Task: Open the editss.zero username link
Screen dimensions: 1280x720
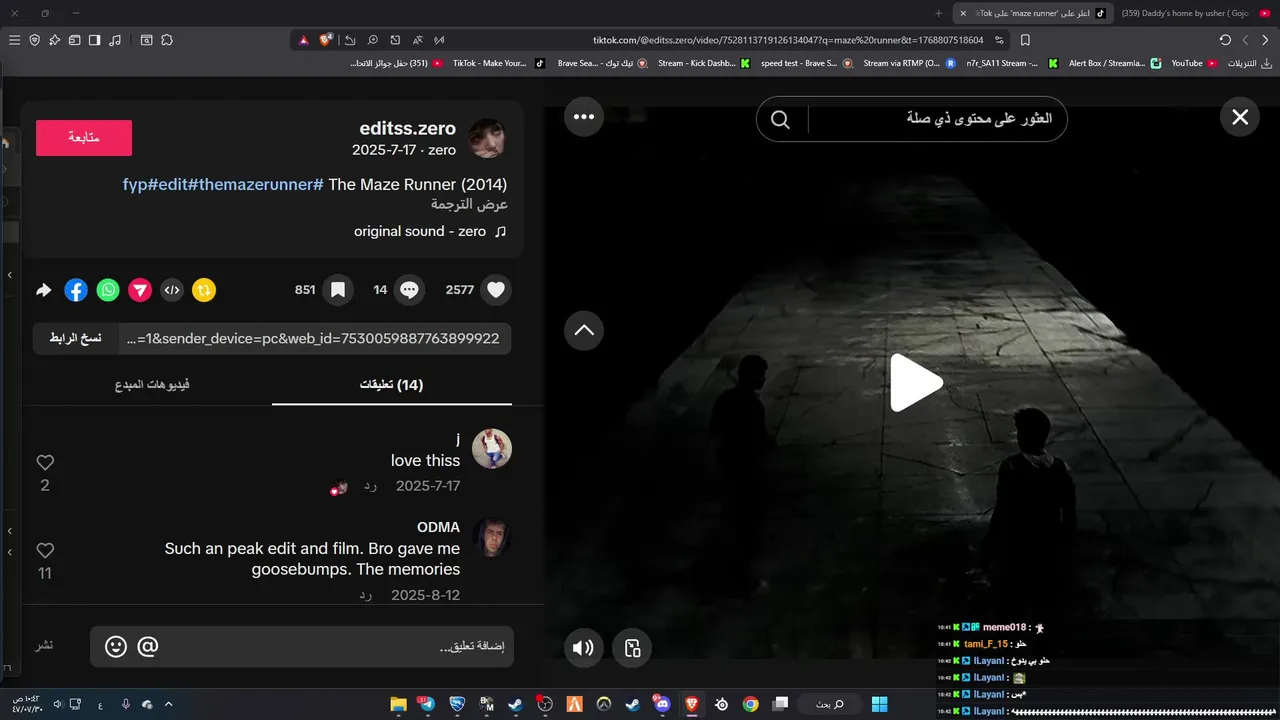Action: tap(407, 128)
